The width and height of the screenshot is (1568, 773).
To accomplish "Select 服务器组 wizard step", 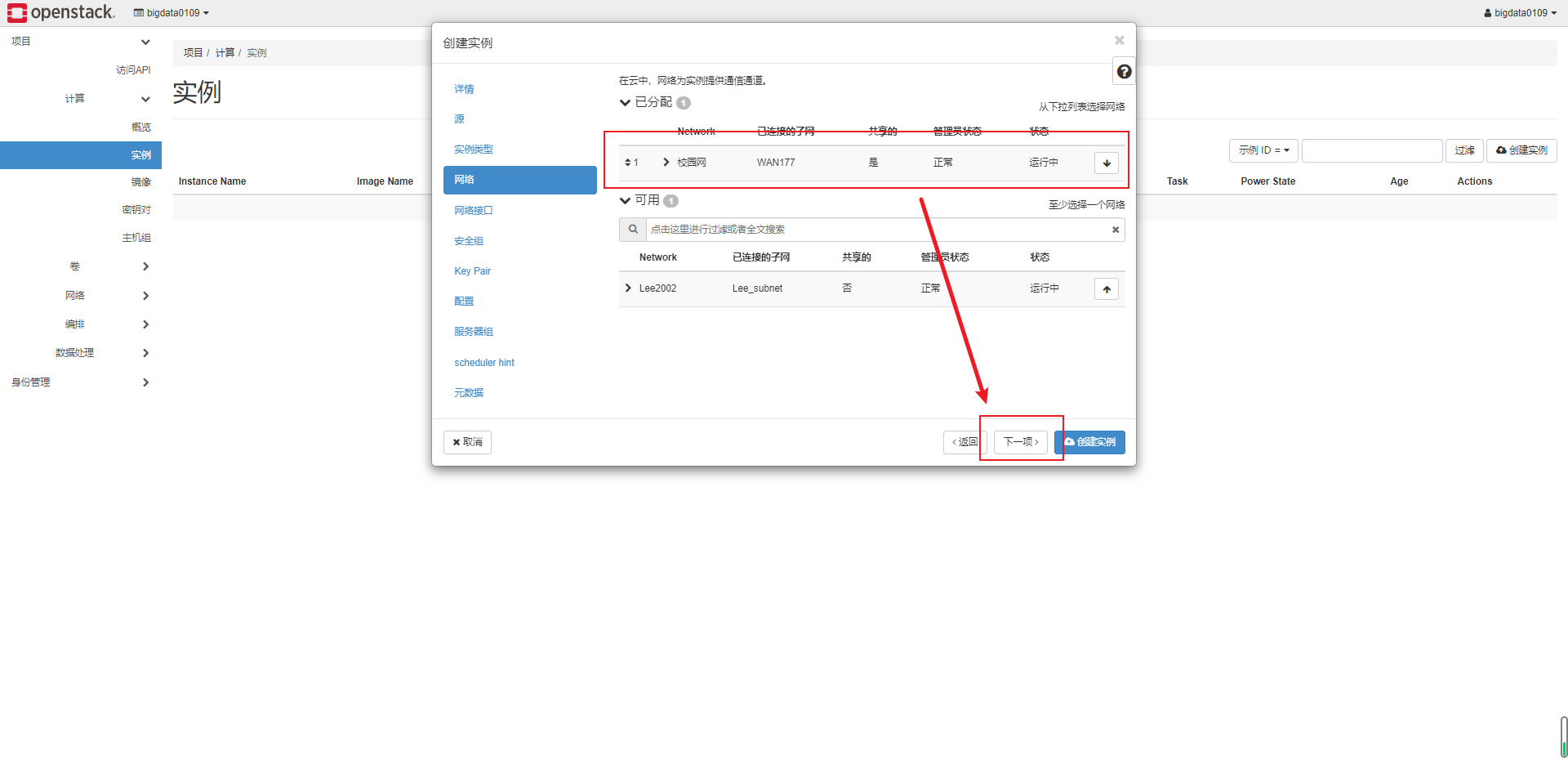I will [520, 332].
